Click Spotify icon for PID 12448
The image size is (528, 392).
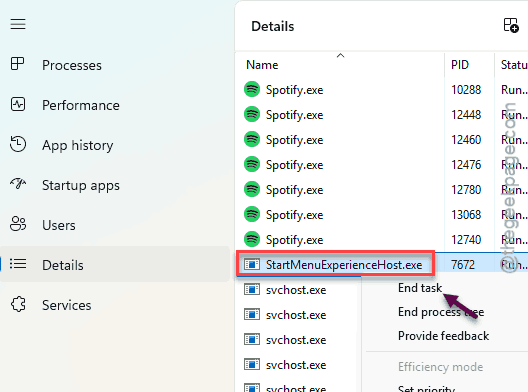(252, 114)
